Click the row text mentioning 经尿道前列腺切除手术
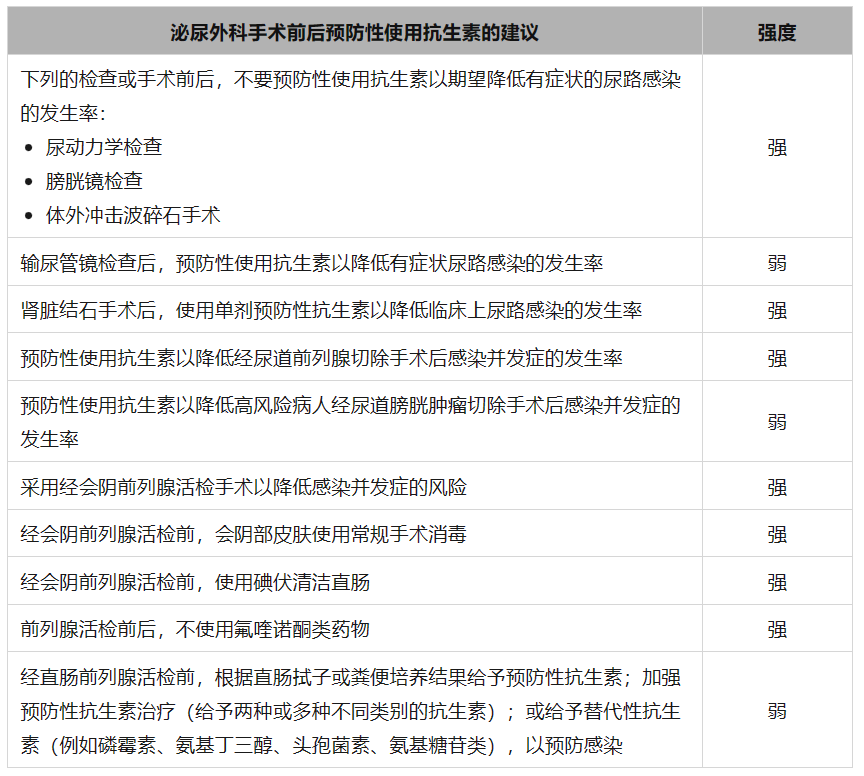This screenshot has height=776, width=864. (322, 358)
